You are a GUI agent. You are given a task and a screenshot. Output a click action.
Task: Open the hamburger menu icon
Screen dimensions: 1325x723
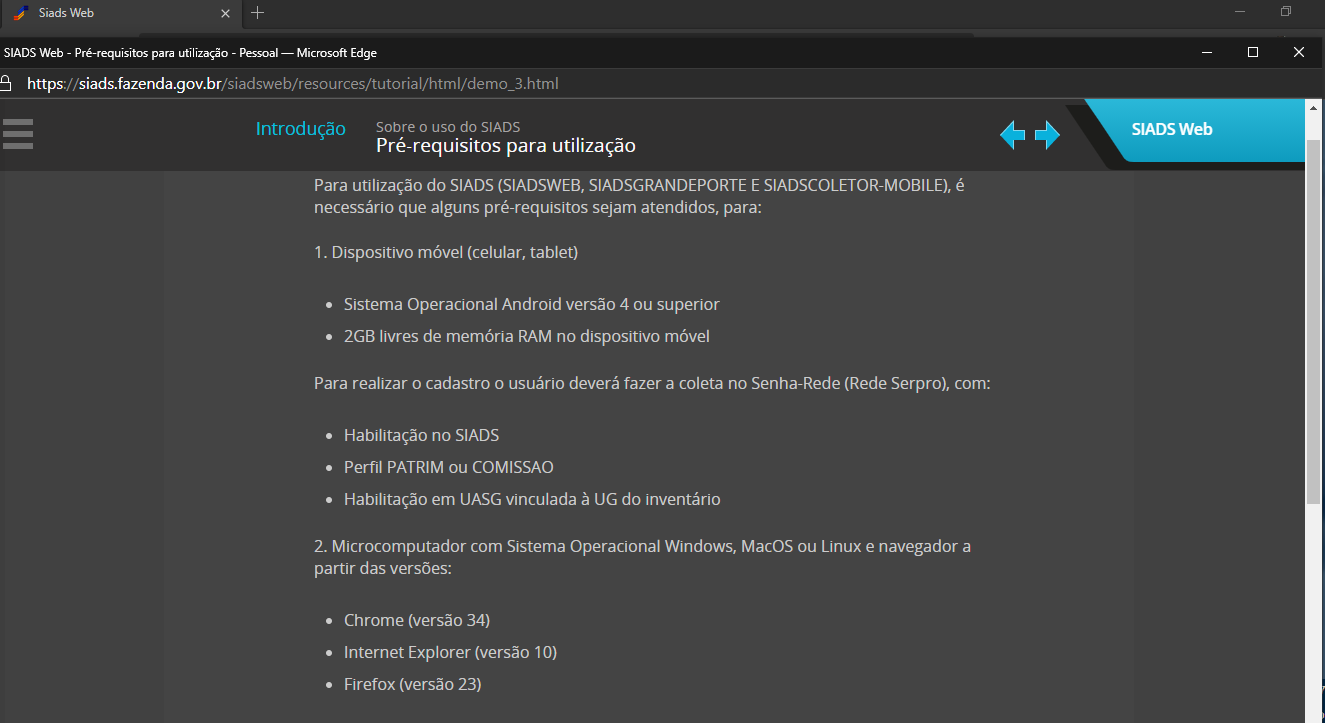pos(18,134)
